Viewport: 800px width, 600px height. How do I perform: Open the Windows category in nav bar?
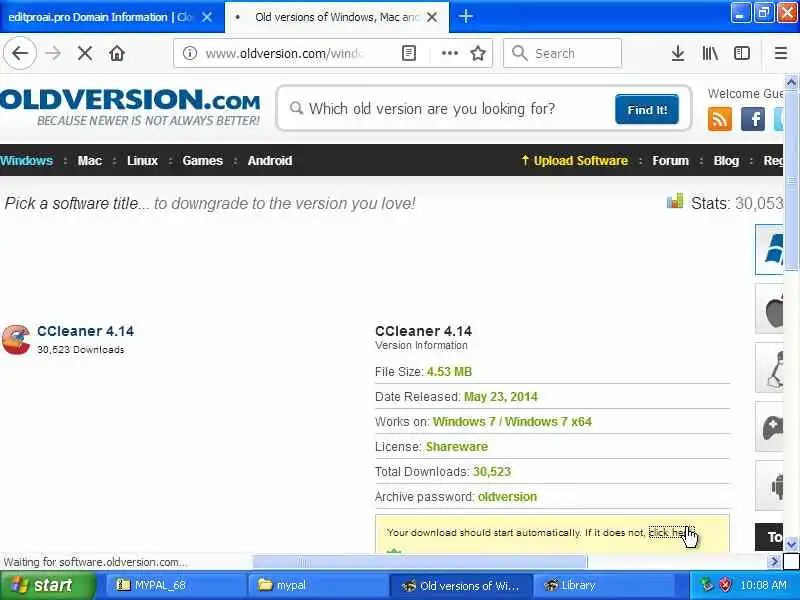pyautogui.click(x=27, y=161)
